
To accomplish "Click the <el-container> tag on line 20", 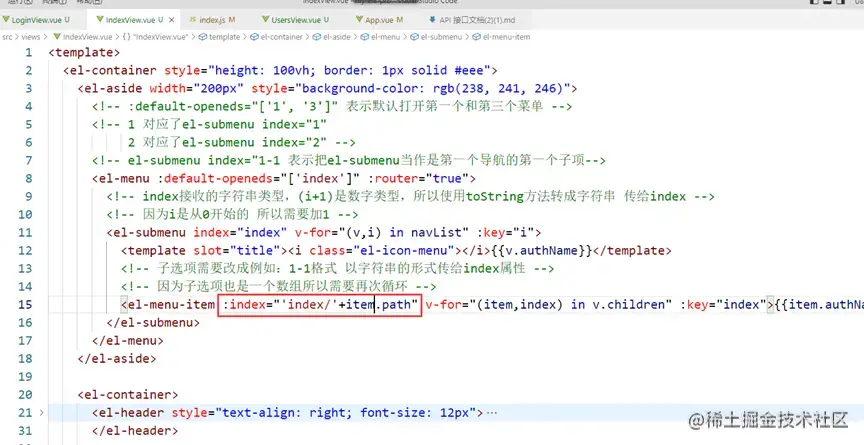I will (x=128, y=395).
